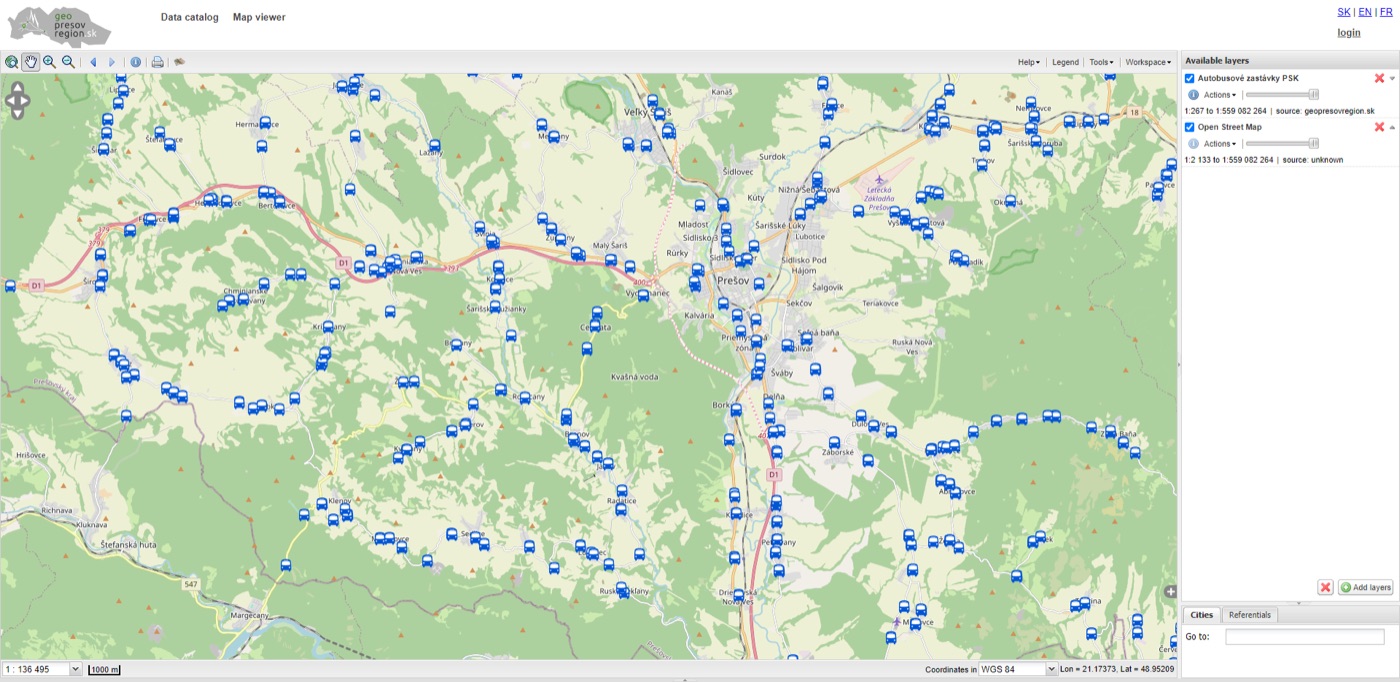Open the Help dropdown menu

point(1029,62)
